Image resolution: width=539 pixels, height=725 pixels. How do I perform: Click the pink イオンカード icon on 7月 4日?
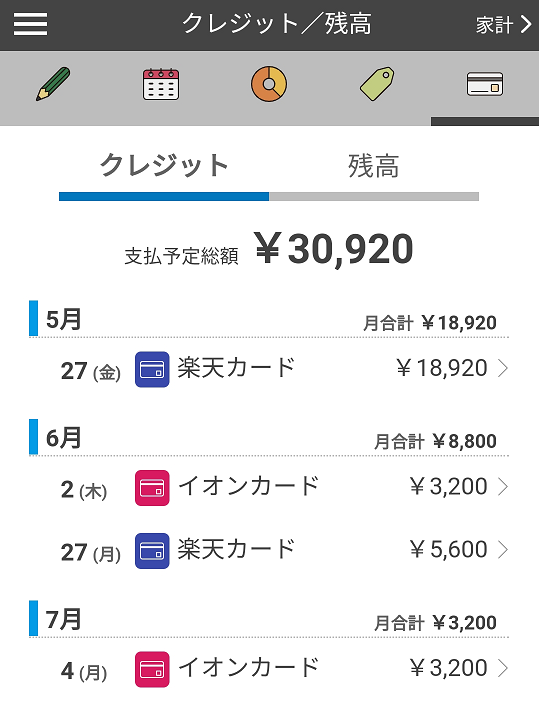pyautogui.click(x=152, y=669)
